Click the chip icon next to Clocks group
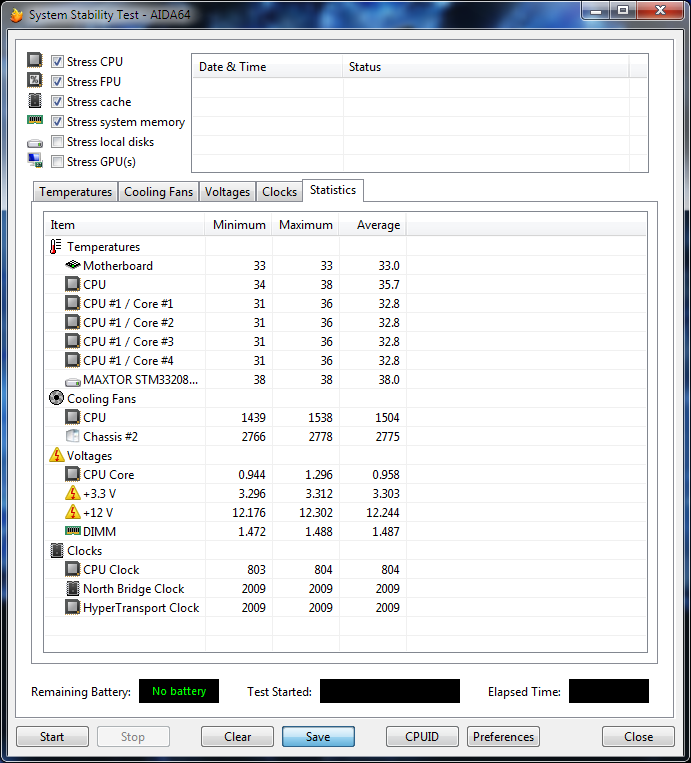 pos(56,551)
